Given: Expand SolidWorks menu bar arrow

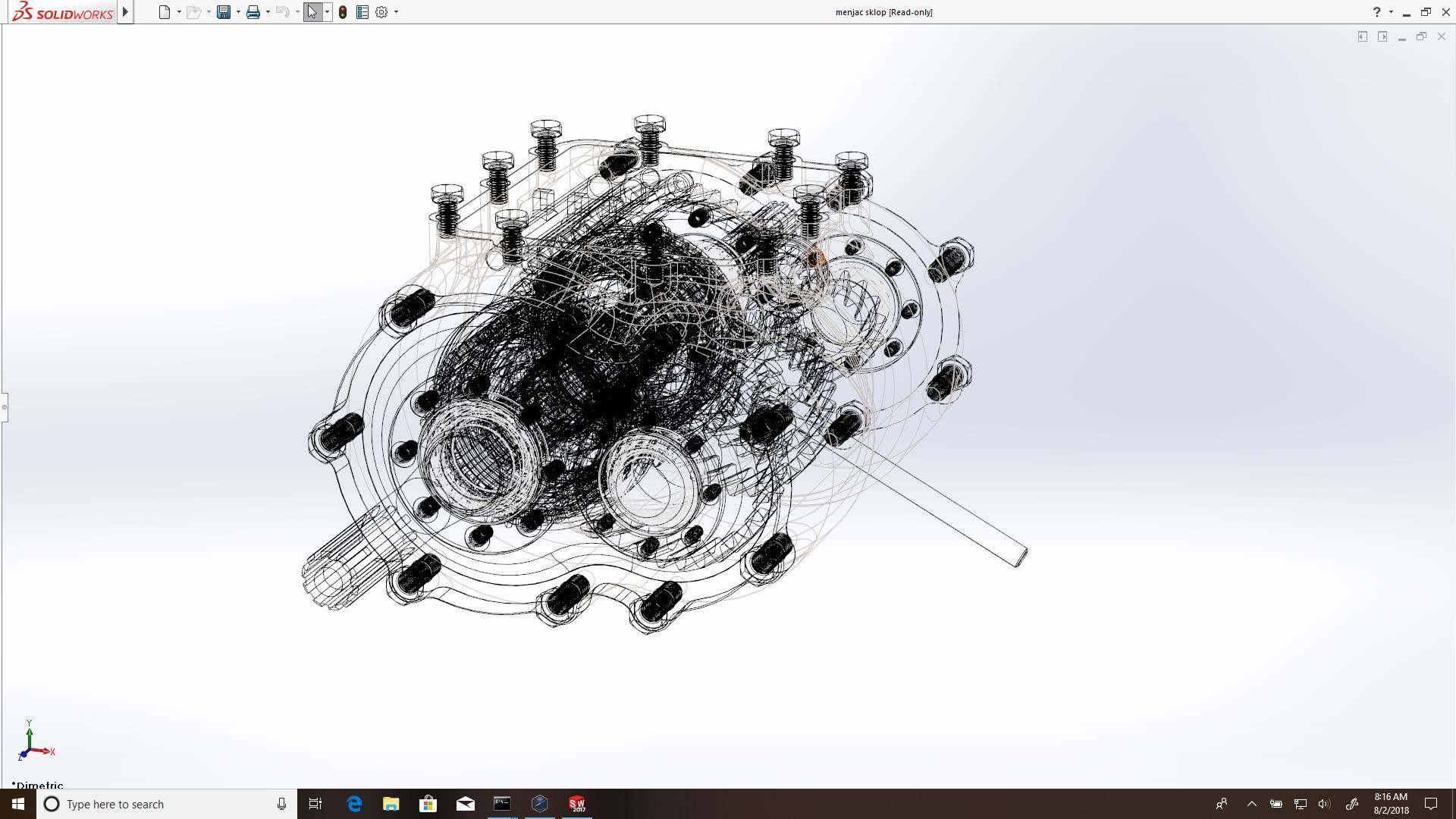Looking at the screenshot, I should 125,12.
